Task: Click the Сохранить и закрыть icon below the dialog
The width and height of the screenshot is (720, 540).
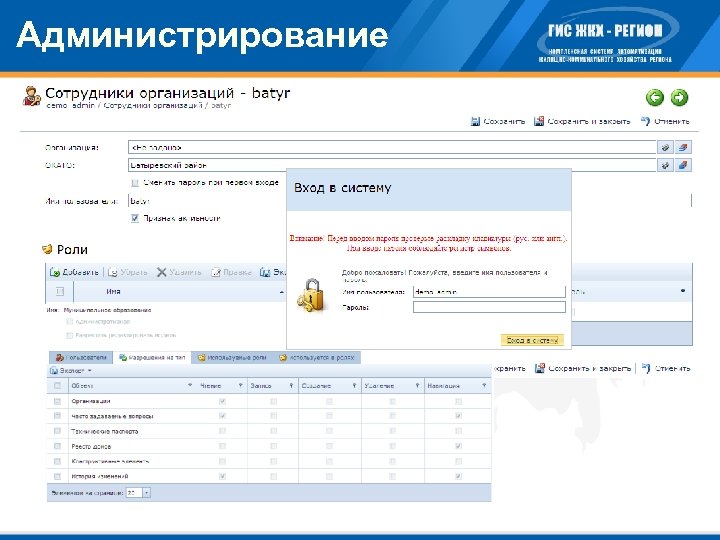Action: click(540, 368)
